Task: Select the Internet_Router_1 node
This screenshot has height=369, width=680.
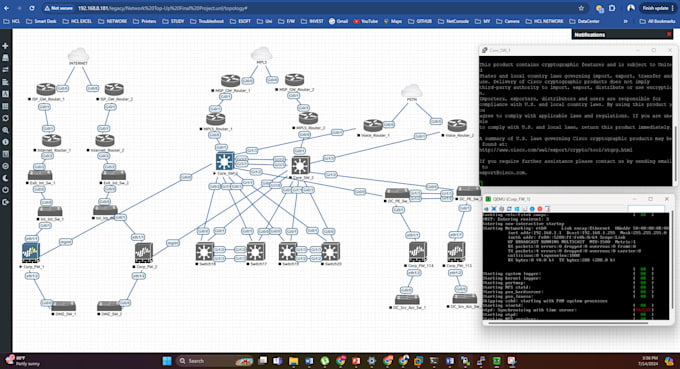Action: click(52, 140)
